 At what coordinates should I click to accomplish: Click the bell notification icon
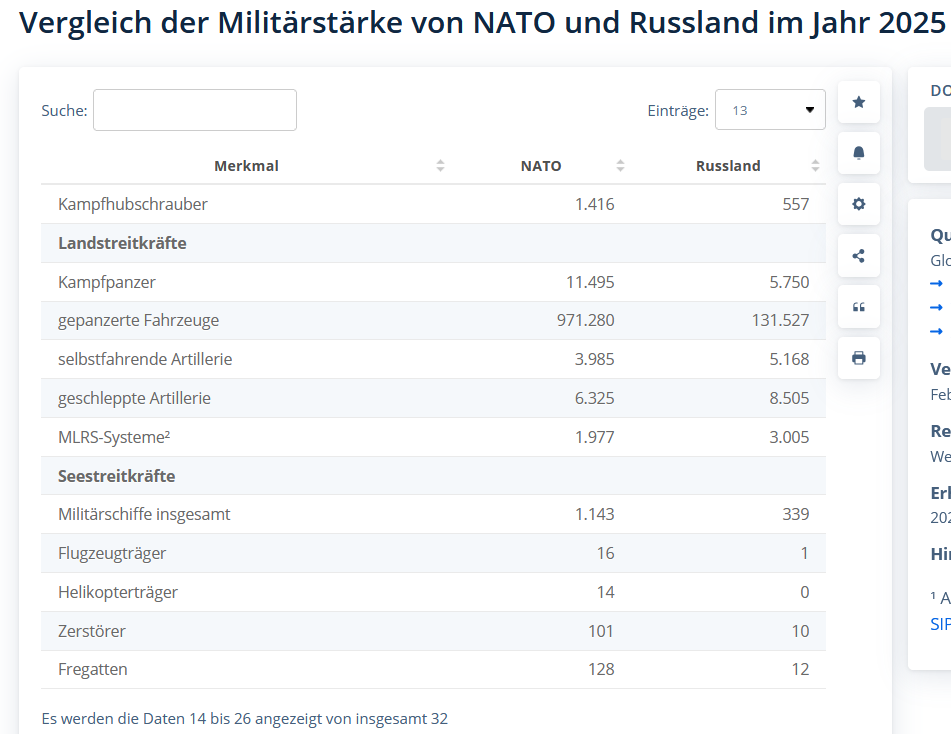[858, 153]
